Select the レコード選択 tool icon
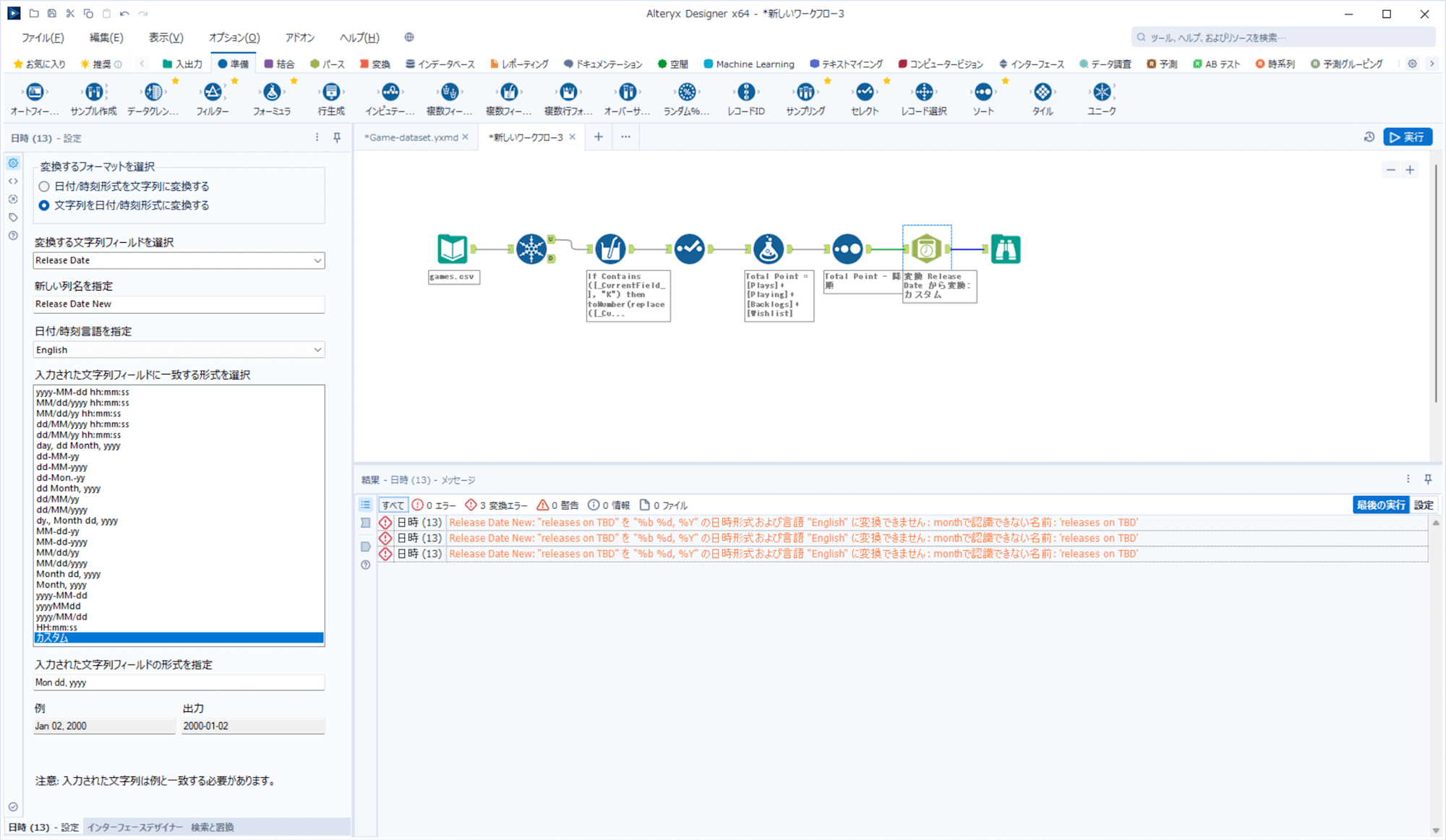This screenshot has height=840, width=1446. tap(924, 92)
